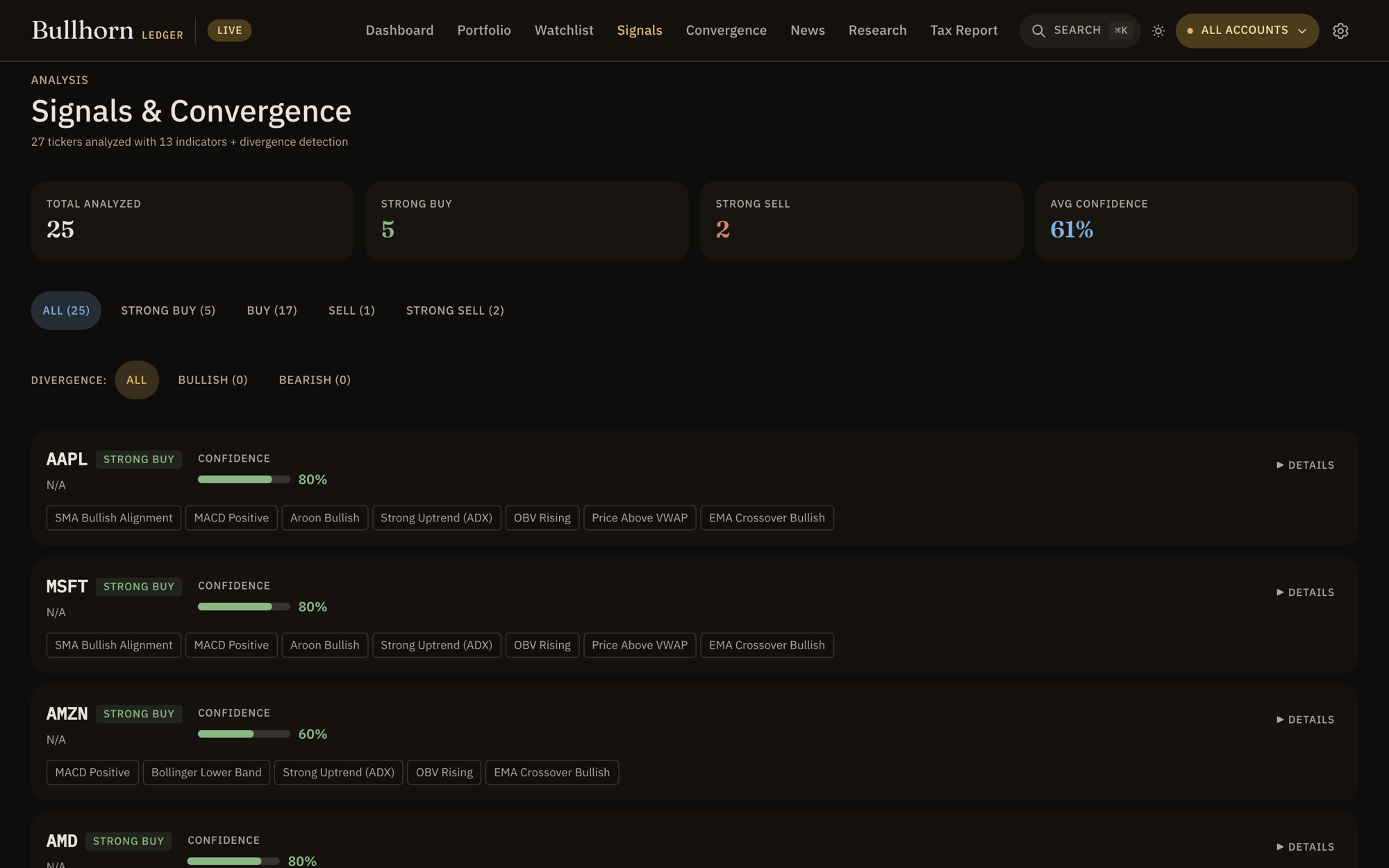Select the divergence ALL filter
This screenshot has width=1389, height=868.
point(137,380)
